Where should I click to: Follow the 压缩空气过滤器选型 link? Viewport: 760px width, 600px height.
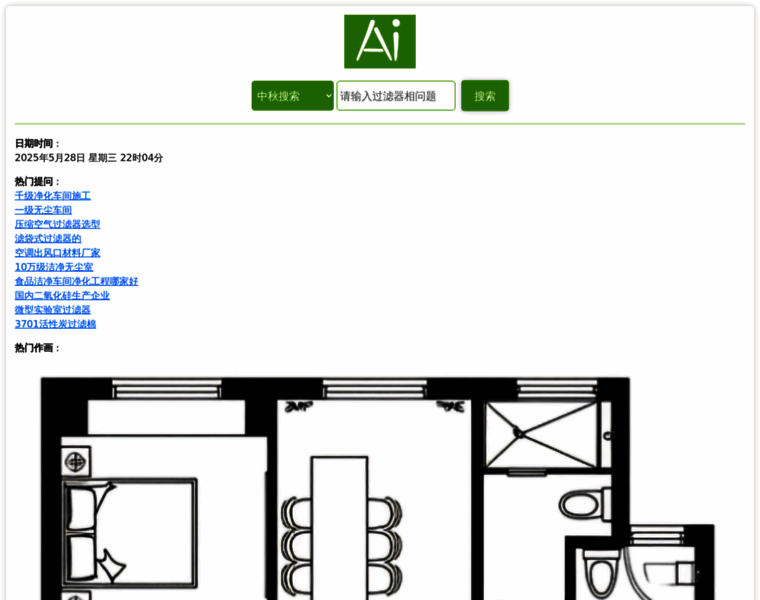[57, 224]
